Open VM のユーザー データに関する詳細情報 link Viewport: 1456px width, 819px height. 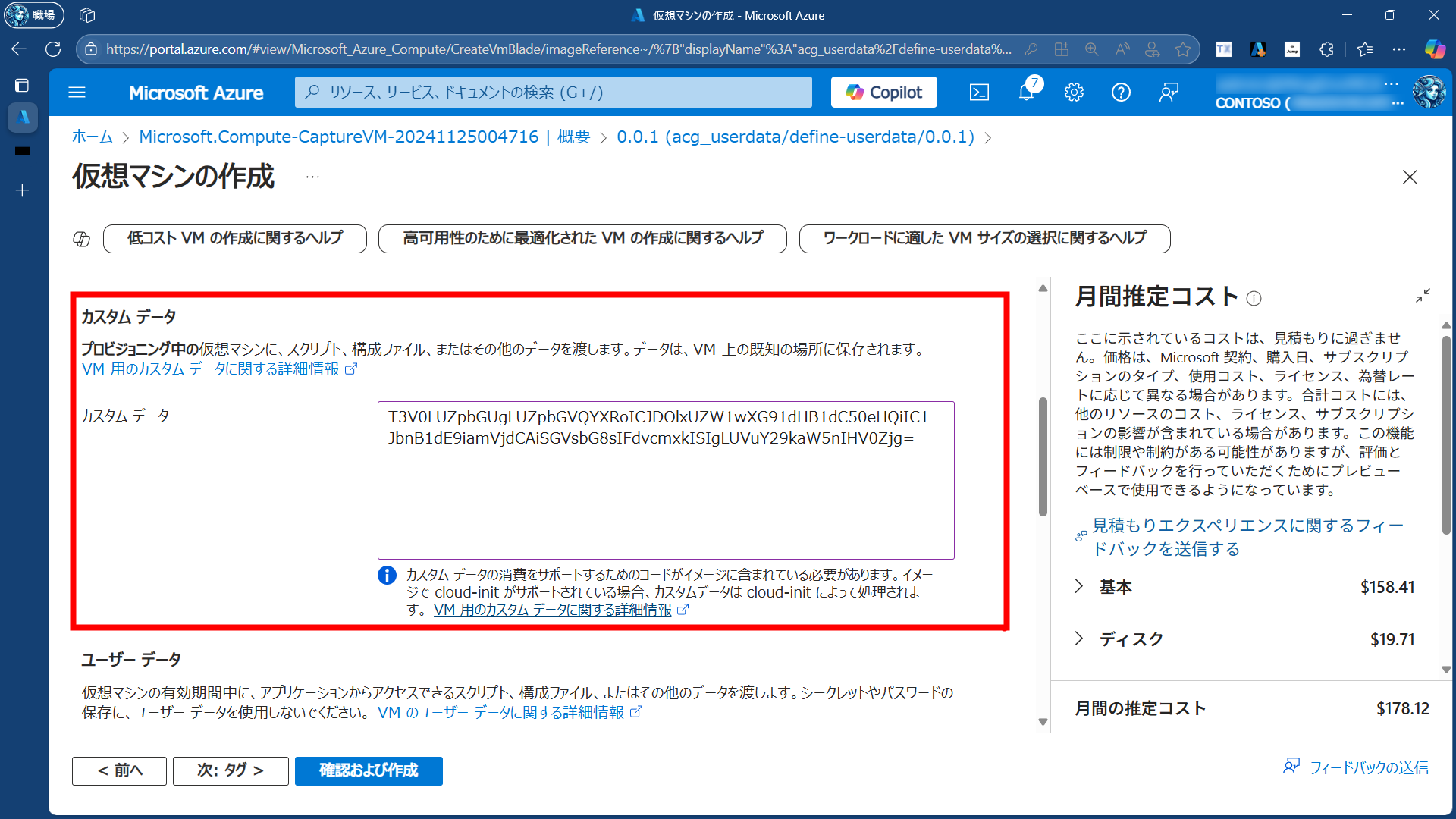point(500,712)
